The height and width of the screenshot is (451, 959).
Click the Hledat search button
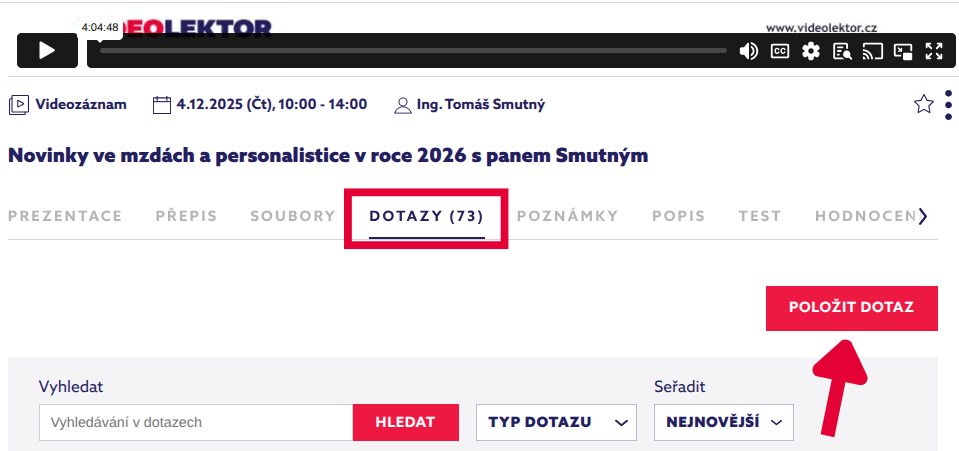405,422
